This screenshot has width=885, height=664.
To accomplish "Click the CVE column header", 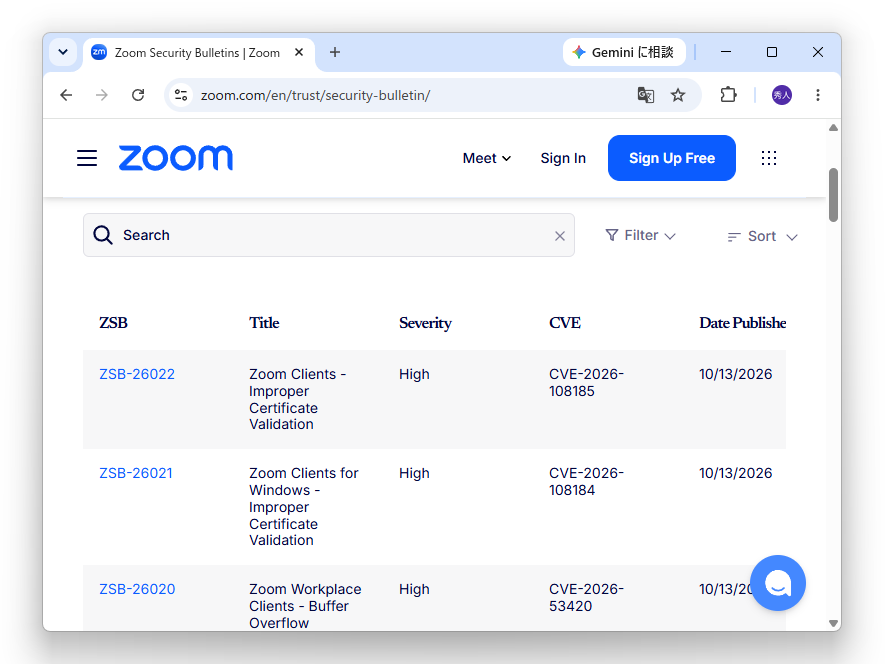I will [564, 323].
